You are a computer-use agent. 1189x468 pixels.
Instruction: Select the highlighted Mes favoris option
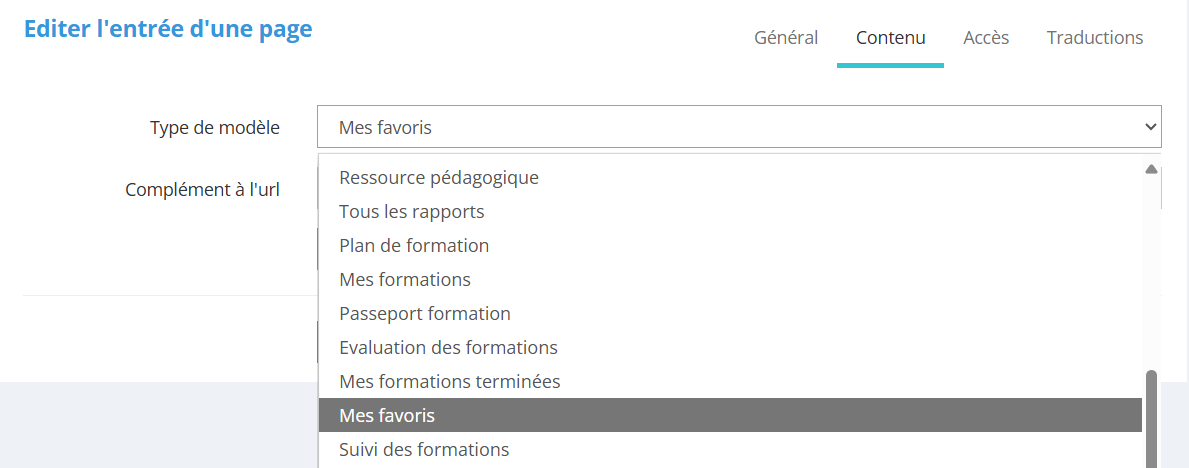click(x=387, y=416)
